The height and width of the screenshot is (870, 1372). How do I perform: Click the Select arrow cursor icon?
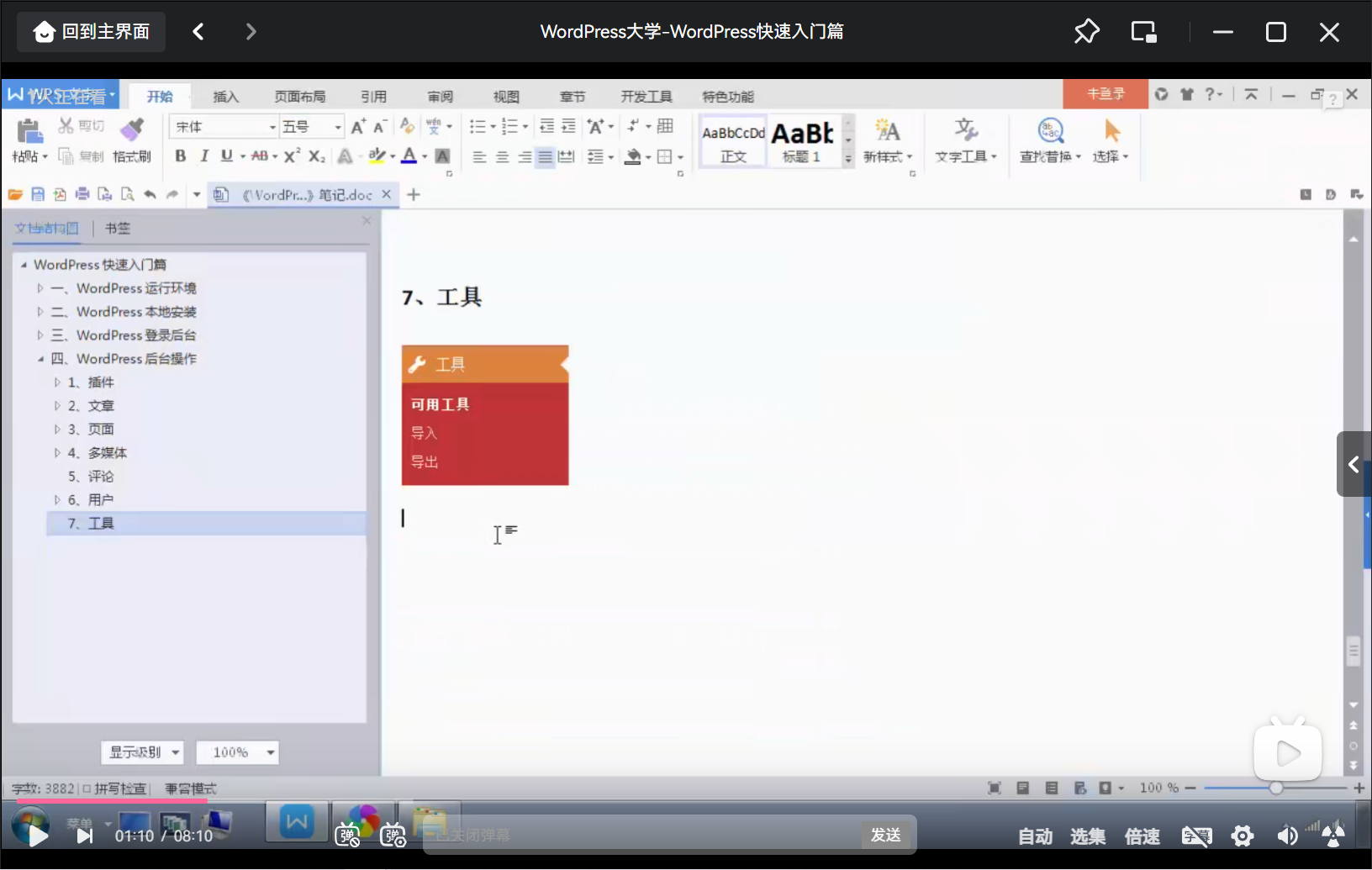pyautogui.click(x=1111, y=131)
